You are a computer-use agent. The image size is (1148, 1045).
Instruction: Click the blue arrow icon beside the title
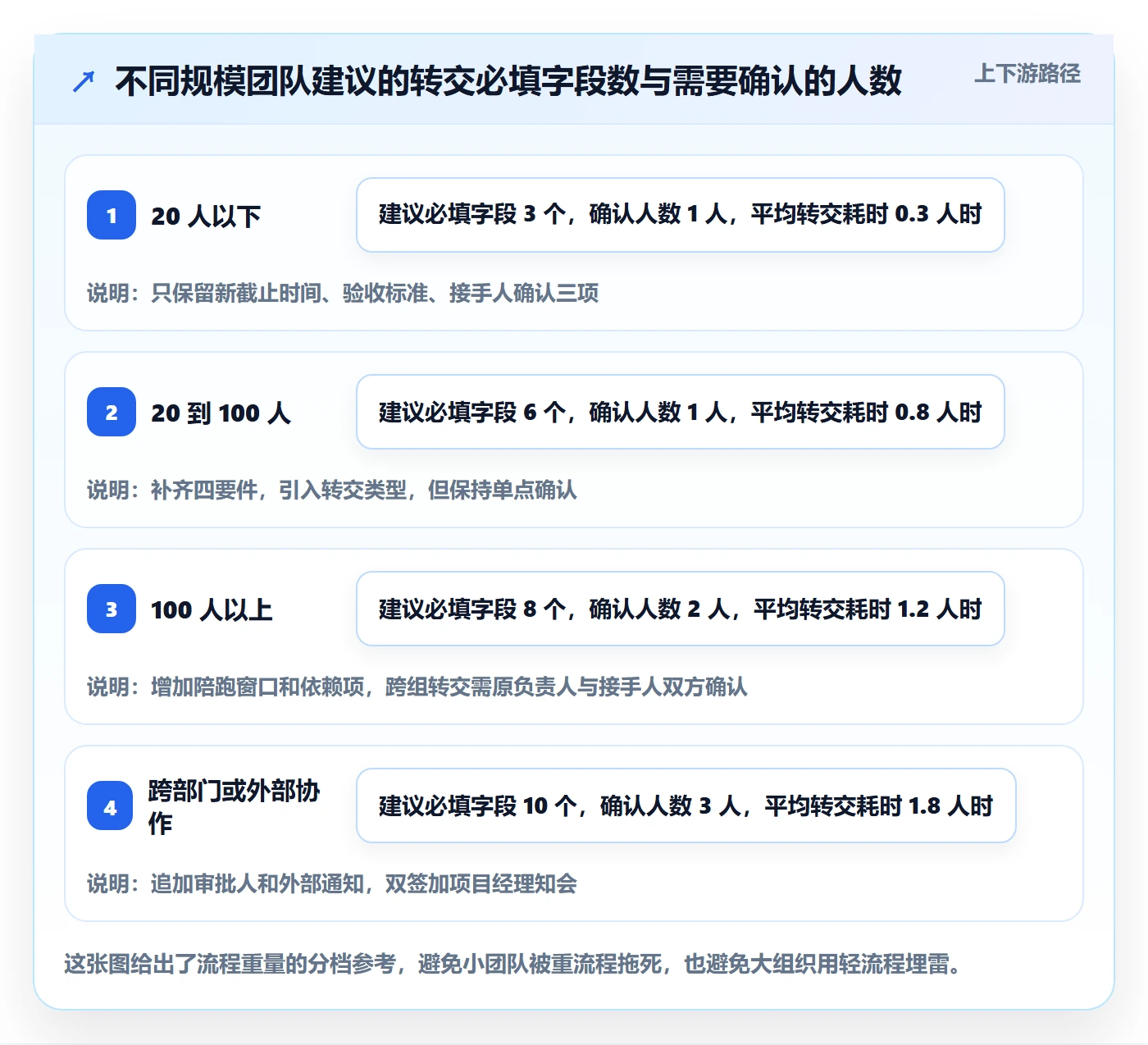[x=84, y=81]
